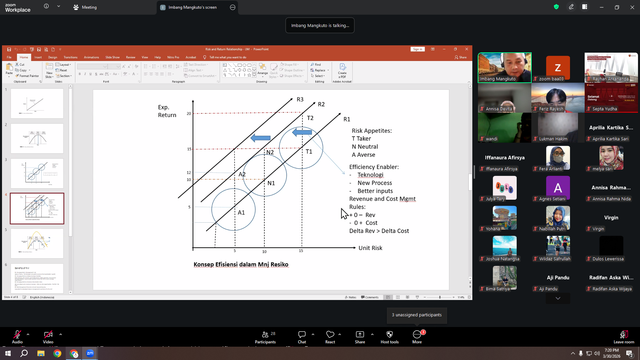The width and height of the screenshot is (640, 360).
Task: Click Agnes Setiani participant tile
Action: (558, 188)
